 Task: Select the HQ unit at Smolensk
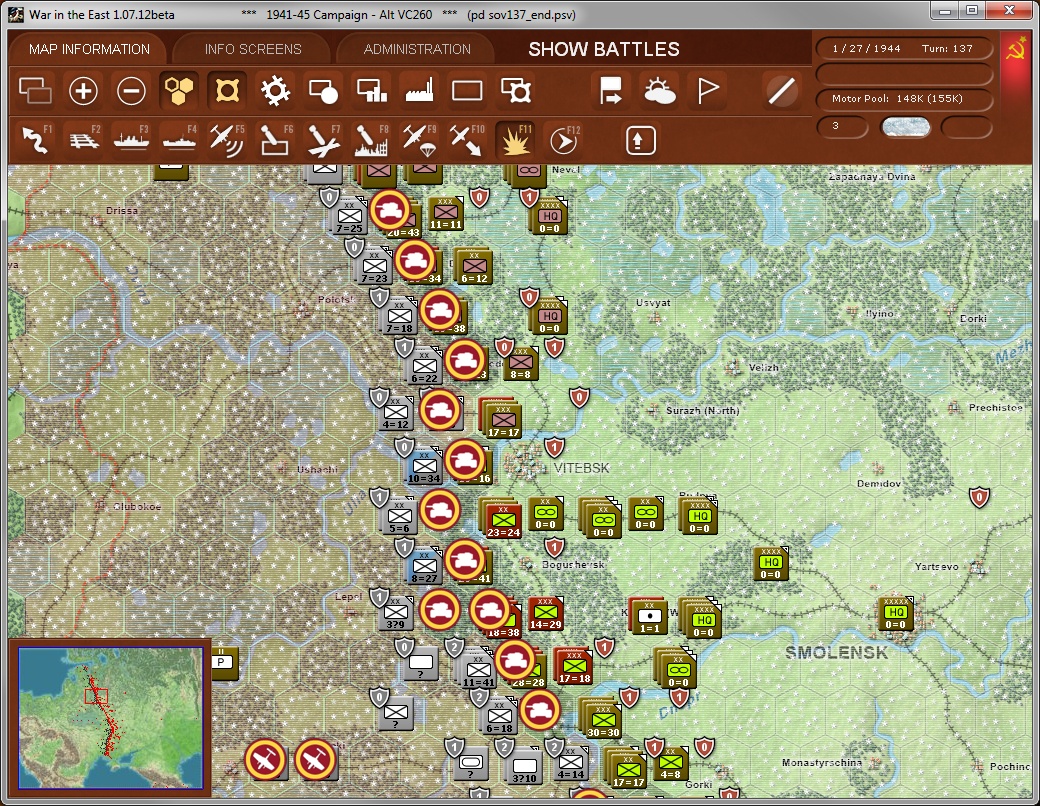click(895, 613)
